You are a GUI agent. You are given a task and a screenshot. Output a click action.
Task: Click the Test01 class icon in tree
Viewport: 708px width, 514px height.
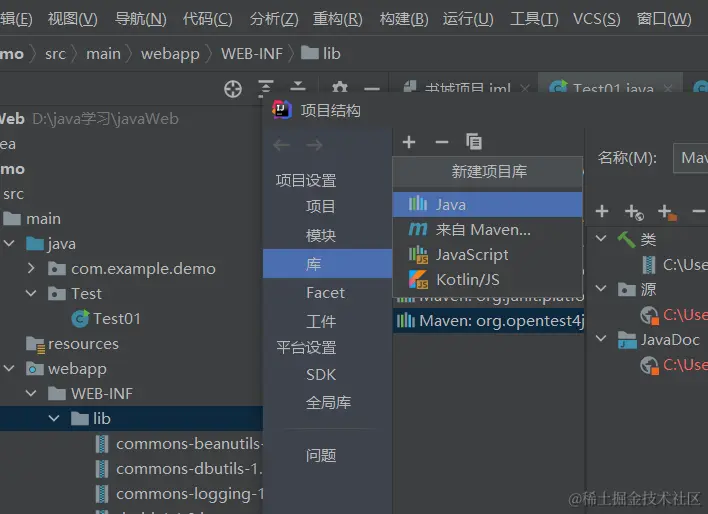point(80,318)
